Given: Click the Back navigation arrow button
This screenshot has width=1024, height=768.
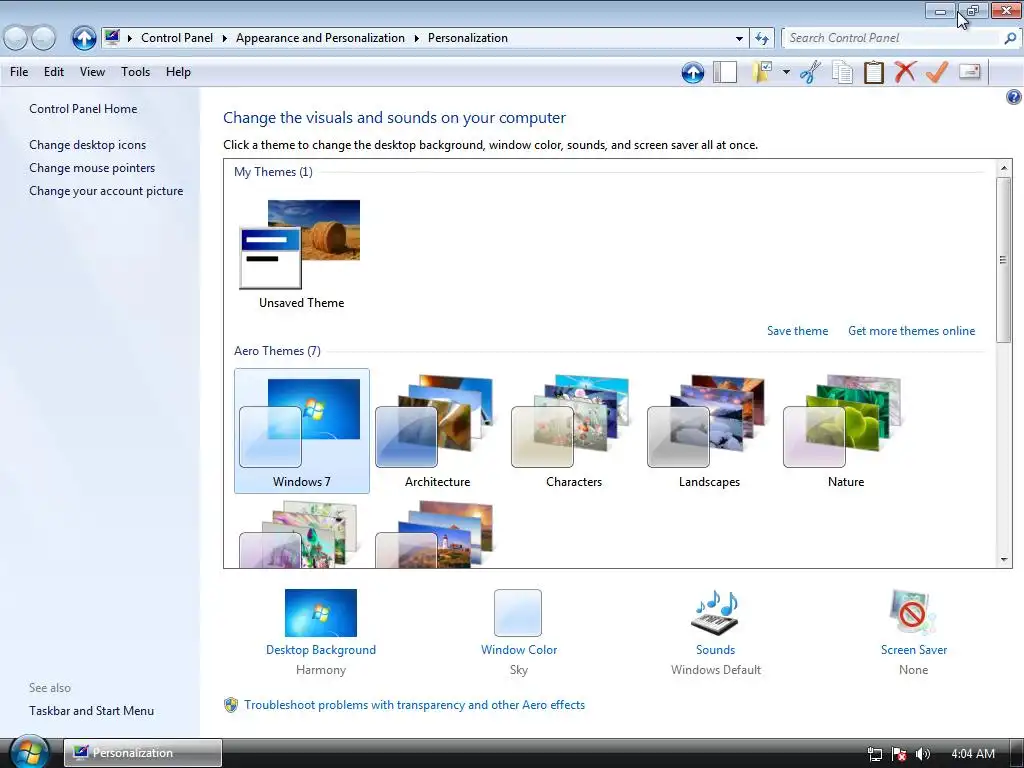Looking at the screenshot, I should [16, 39].
